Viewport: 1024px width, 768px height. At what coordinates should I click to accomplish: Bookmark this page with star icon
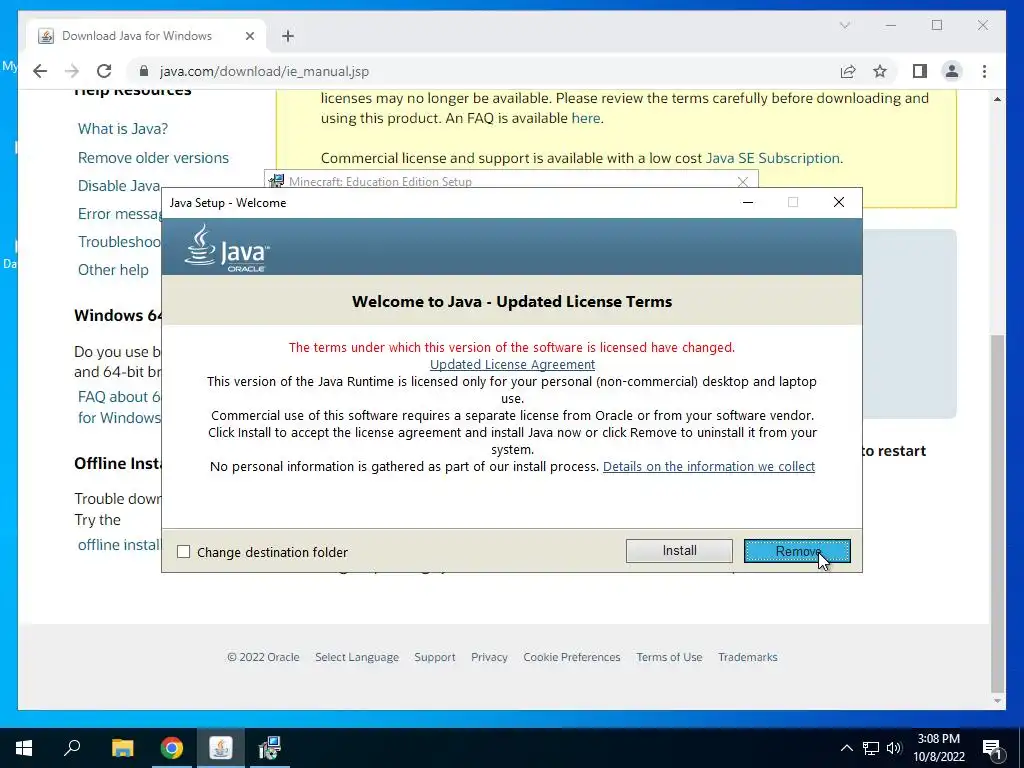(880, 71)
